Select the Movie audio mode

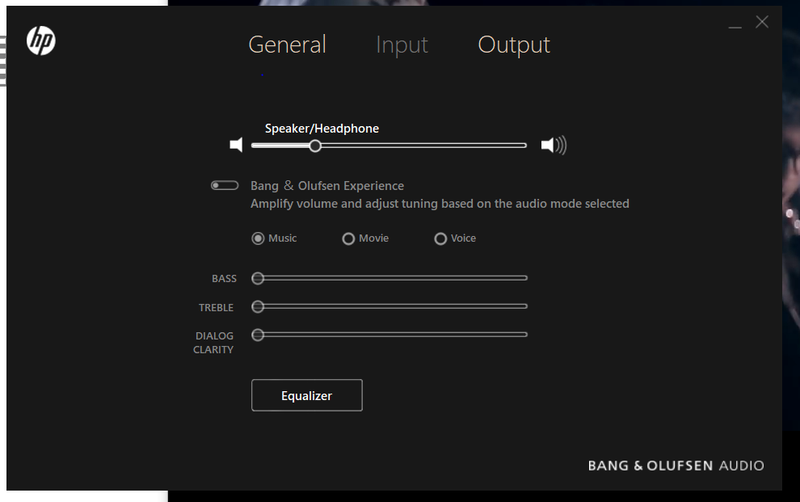pyautogui.click(x=348, y=239)
